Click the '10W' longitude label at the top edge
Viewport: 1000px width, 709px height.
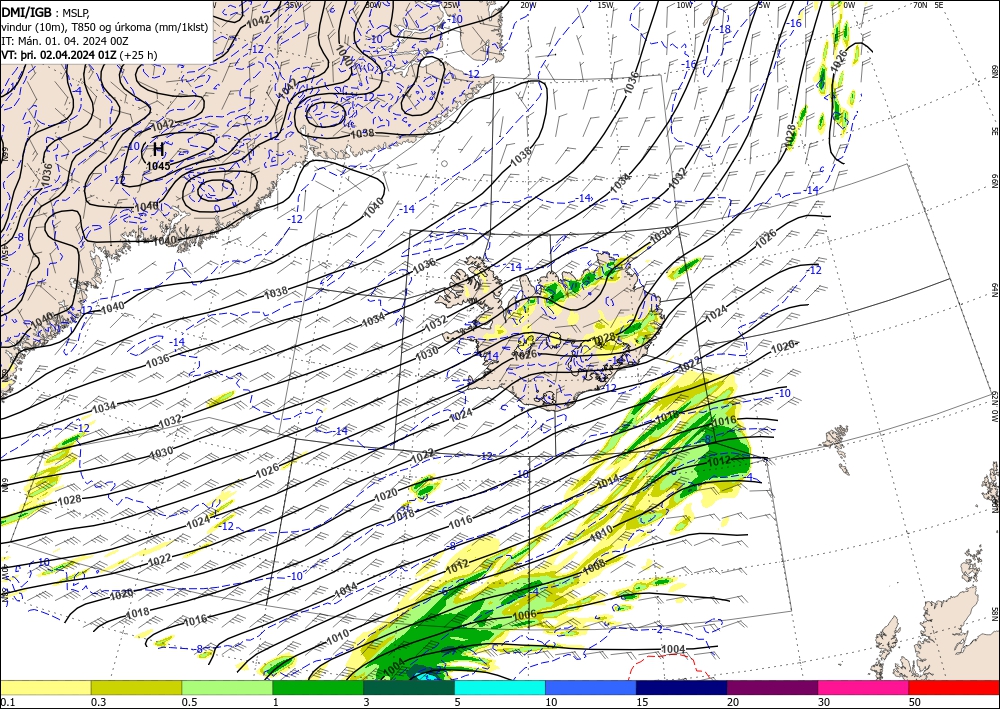684,5
